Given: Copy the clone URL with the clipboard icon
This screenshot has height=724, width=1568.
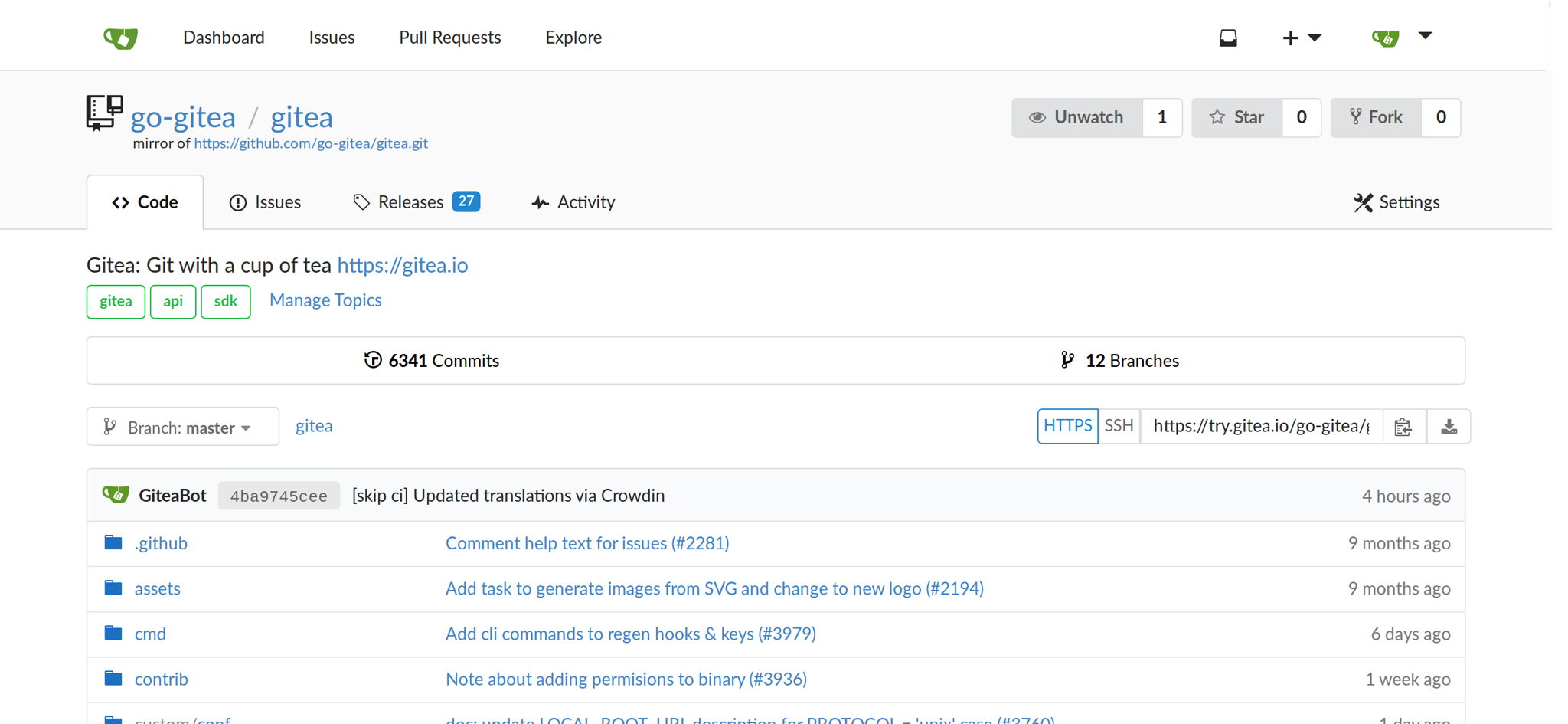Looking at the screenshot, I should [1403, 426].
